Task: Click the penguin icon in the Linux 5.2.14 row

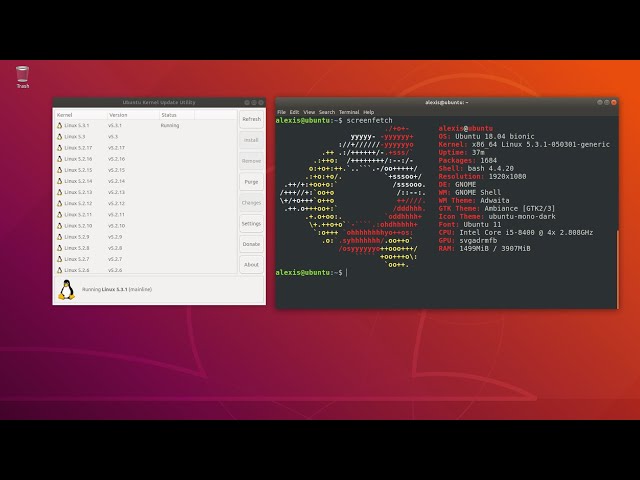Action: click(x=60, y=181)
